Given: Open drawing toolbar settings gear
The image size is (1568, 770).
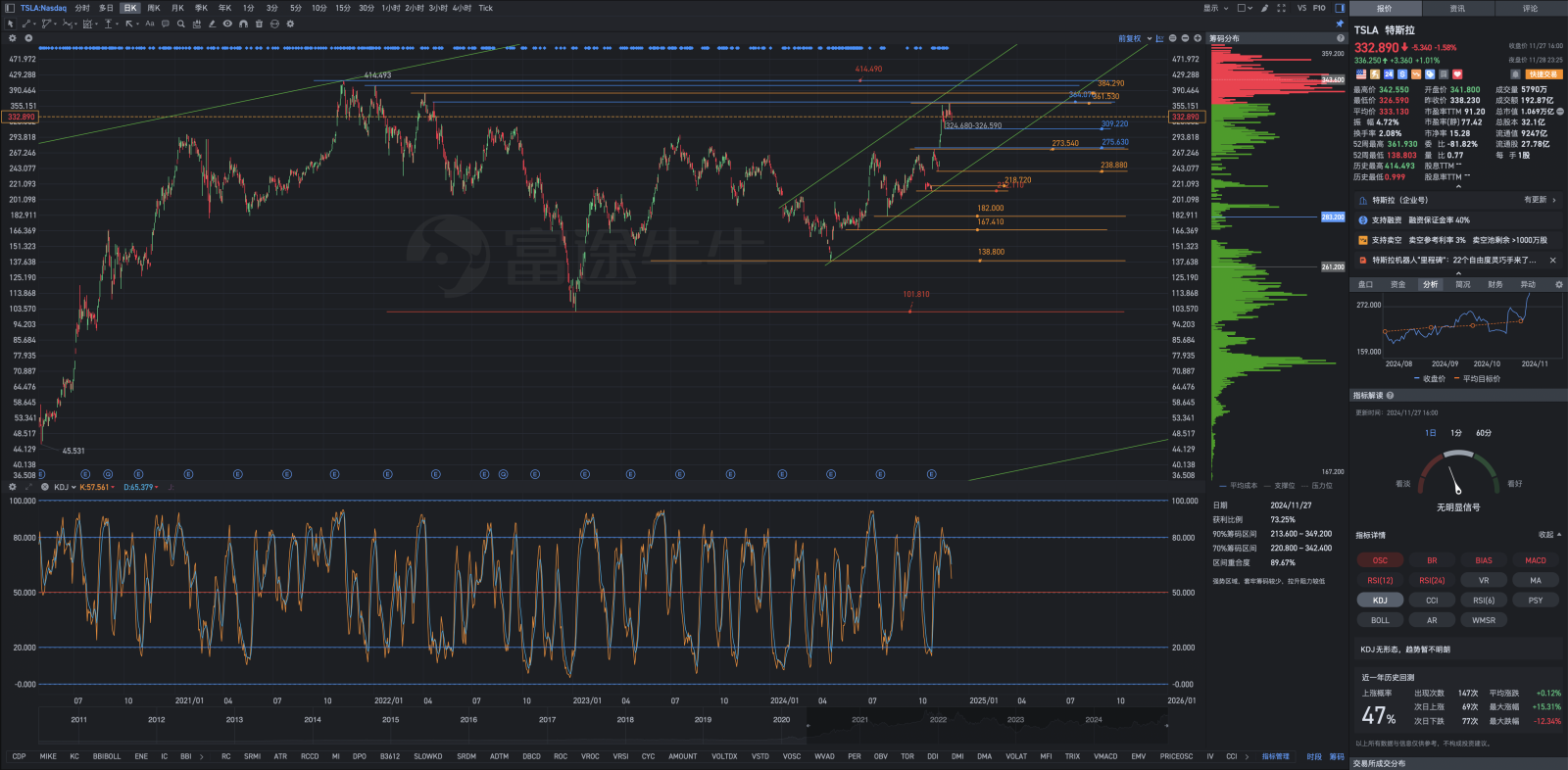Looking at the screenshot, I should click(x=290, y=24).
